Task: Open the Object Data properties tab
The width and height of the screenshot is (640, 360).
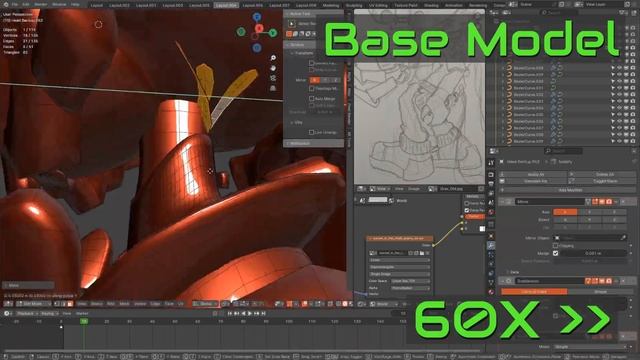Action: click(491, 282)
